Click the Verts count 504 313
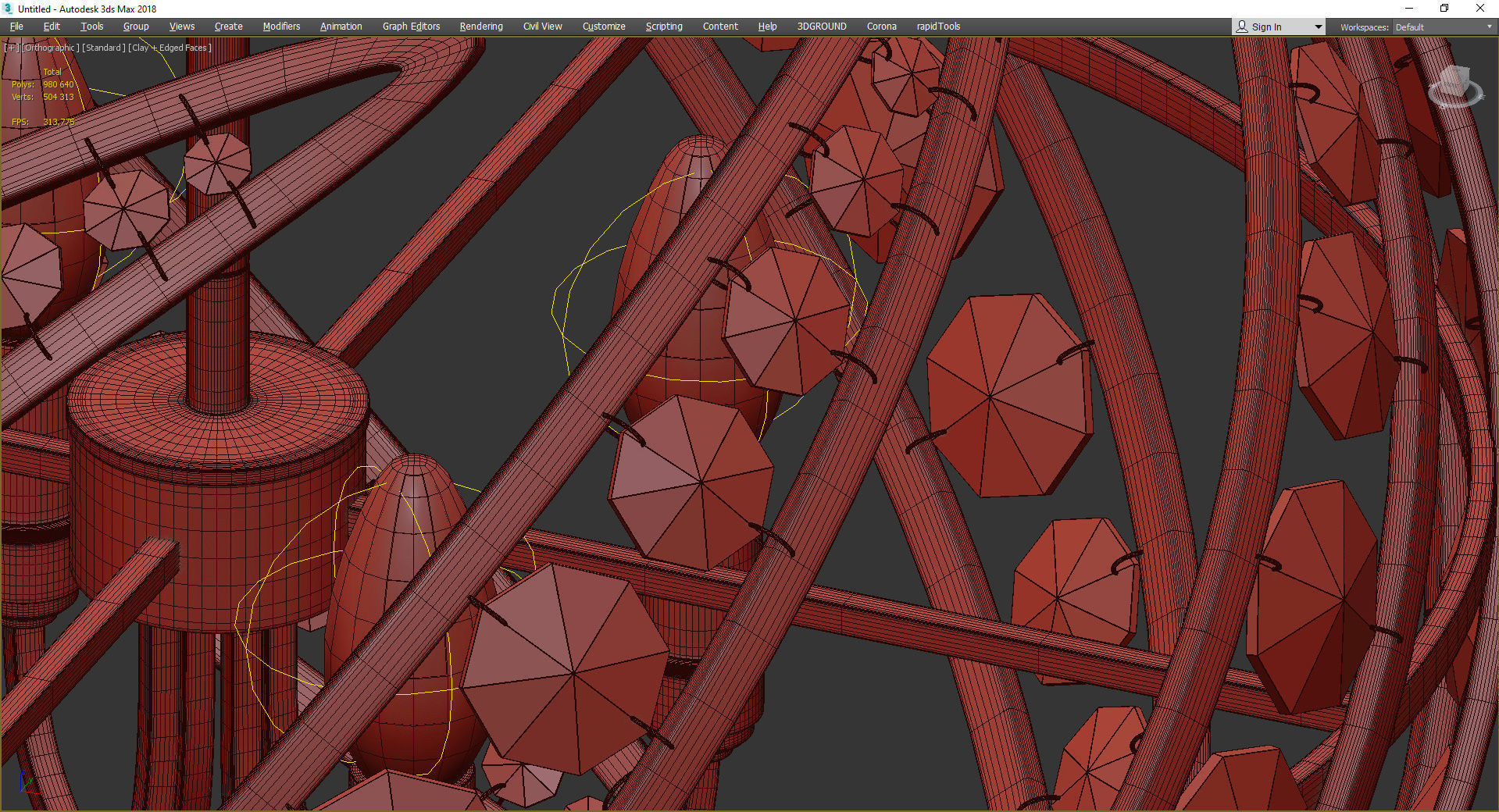Screen dimensions: 1499x812 [59, 97]
